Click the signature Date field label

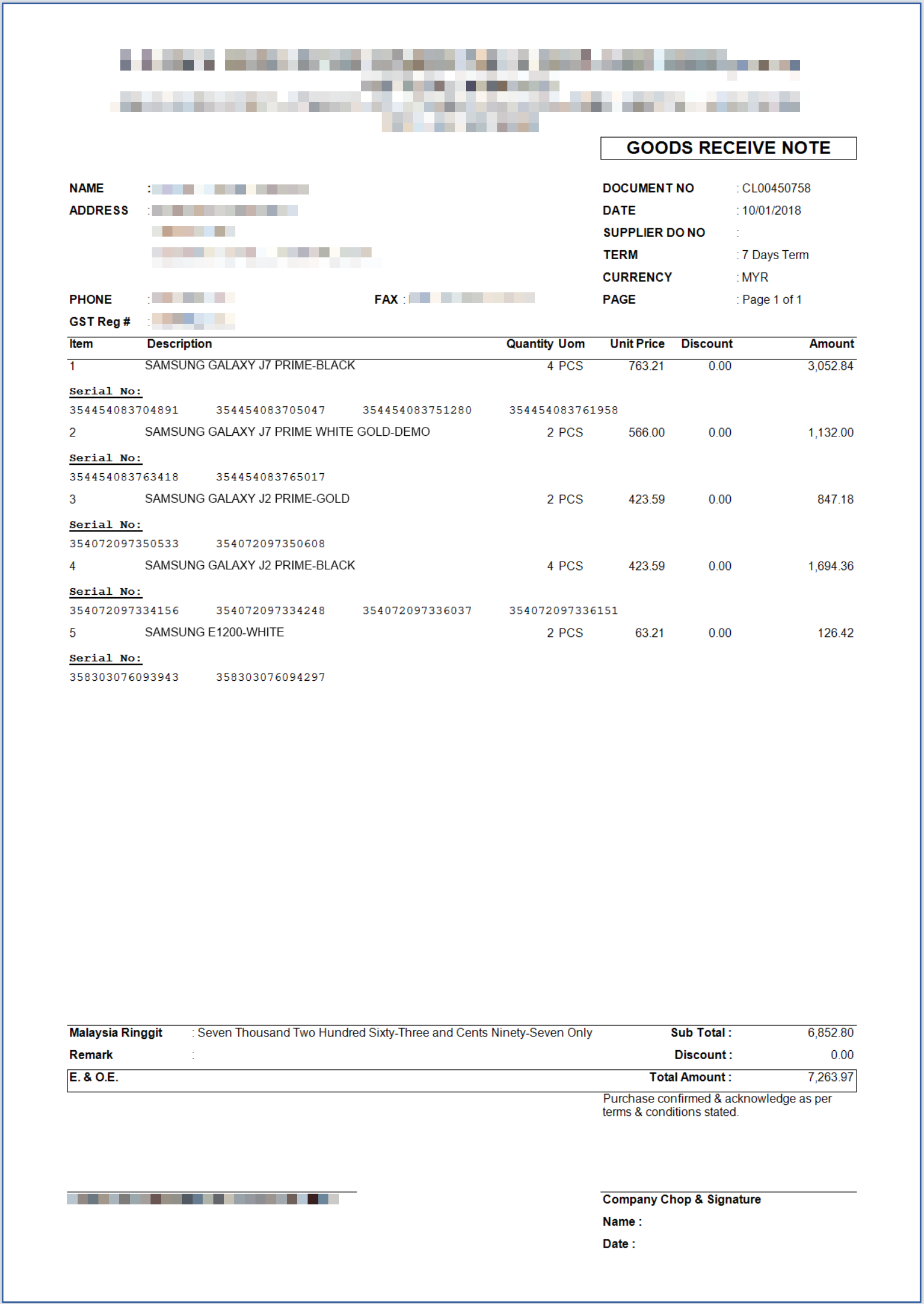click(x=619, y=1244)
